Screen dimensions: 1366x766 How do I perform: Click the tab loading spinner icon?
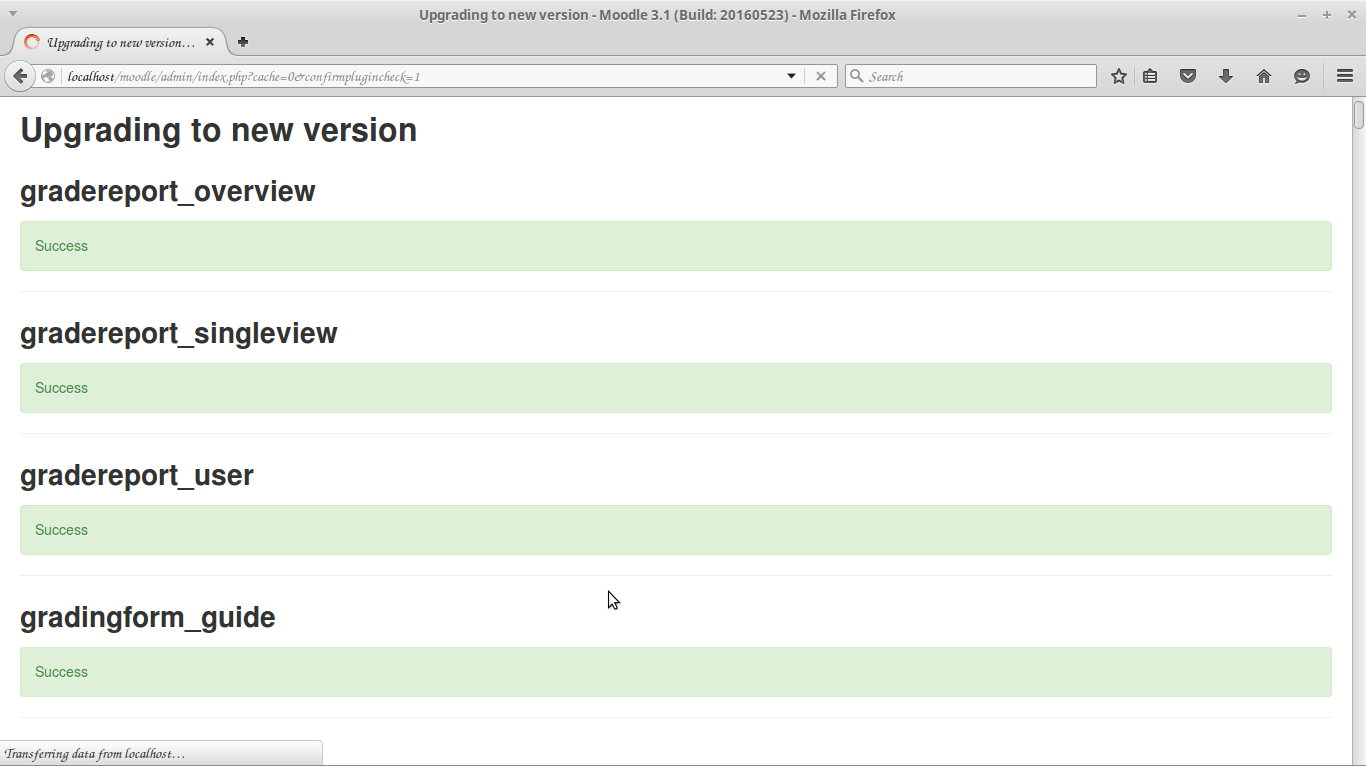(32, 42)
